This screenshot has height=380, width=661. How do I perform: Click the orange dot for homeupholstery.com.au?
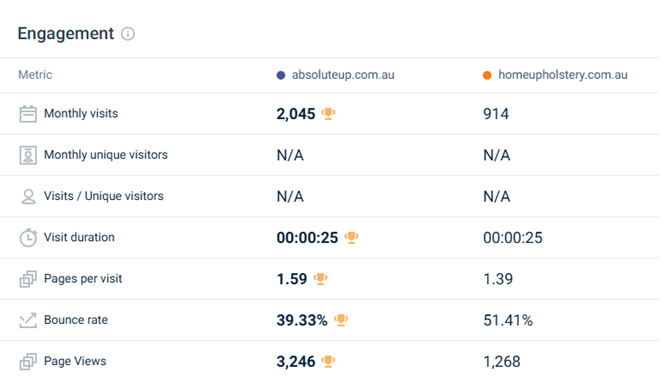(487, 75)
